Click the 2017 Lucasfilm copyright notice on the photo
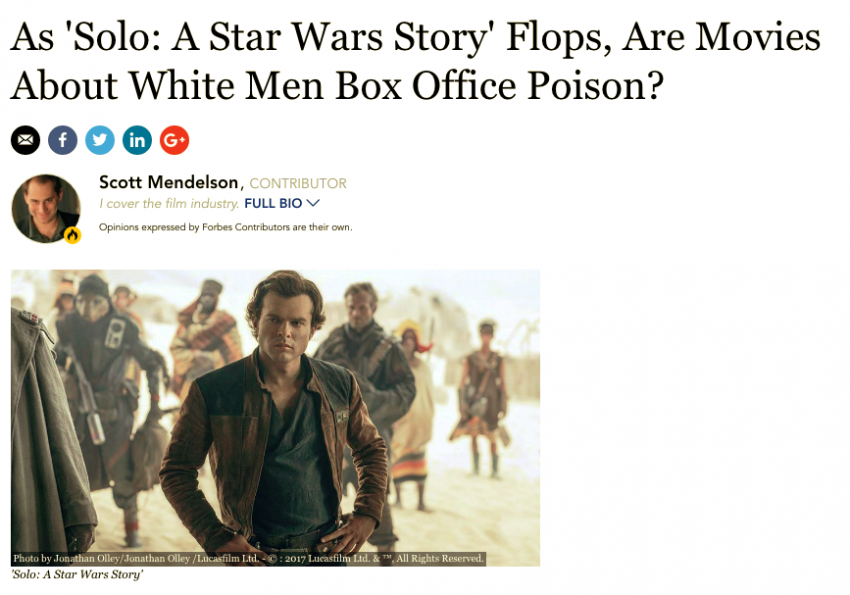850x595 pixels. (376, 558)
